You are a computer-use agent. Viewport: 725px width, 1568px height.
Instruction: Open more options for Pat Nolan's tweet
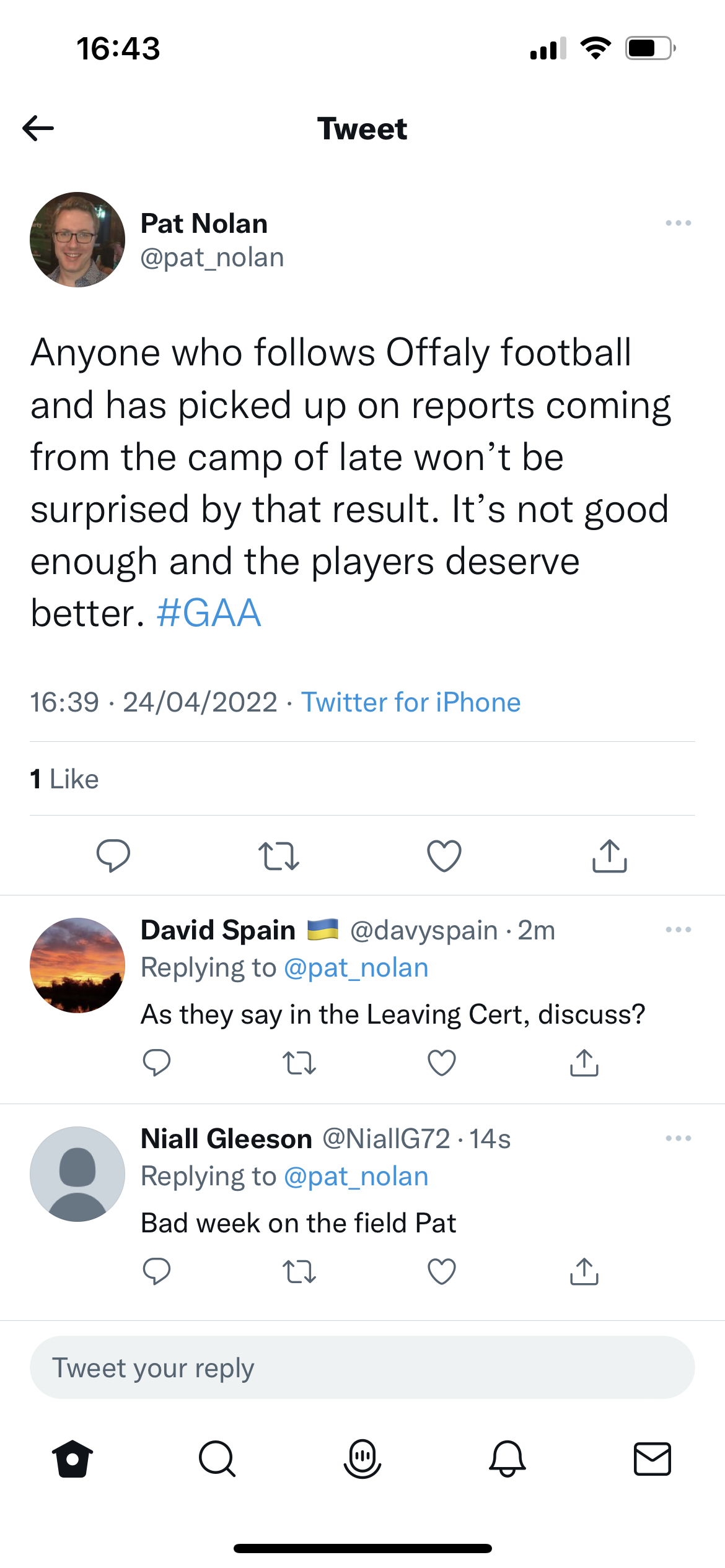pos(678,223)
